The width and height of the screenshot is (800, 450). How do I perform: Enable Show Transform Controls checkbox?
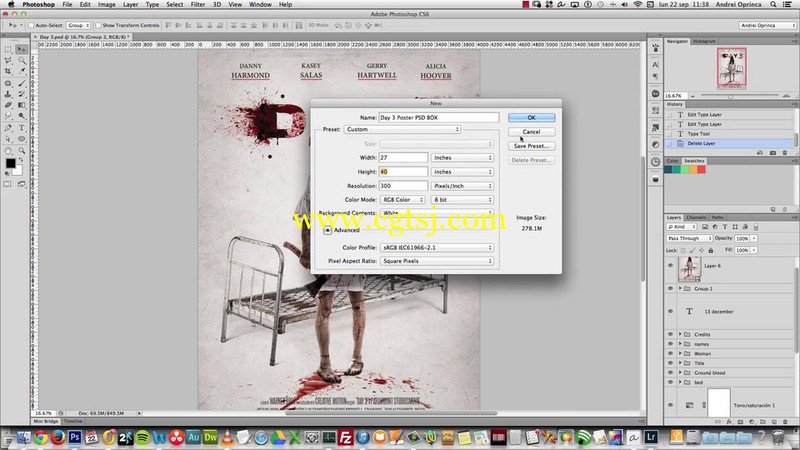point(98,25)
